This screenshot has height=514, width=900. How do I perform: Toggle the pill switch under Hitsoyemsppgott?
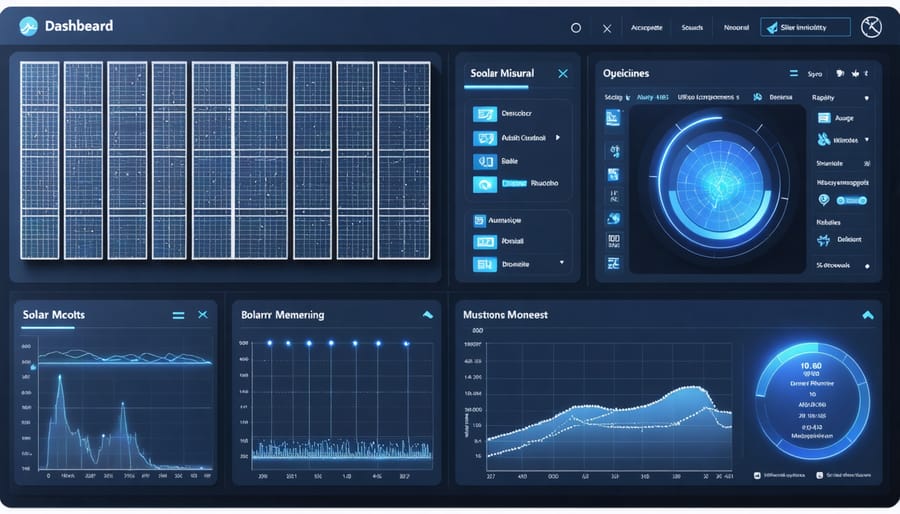point(852,200)
